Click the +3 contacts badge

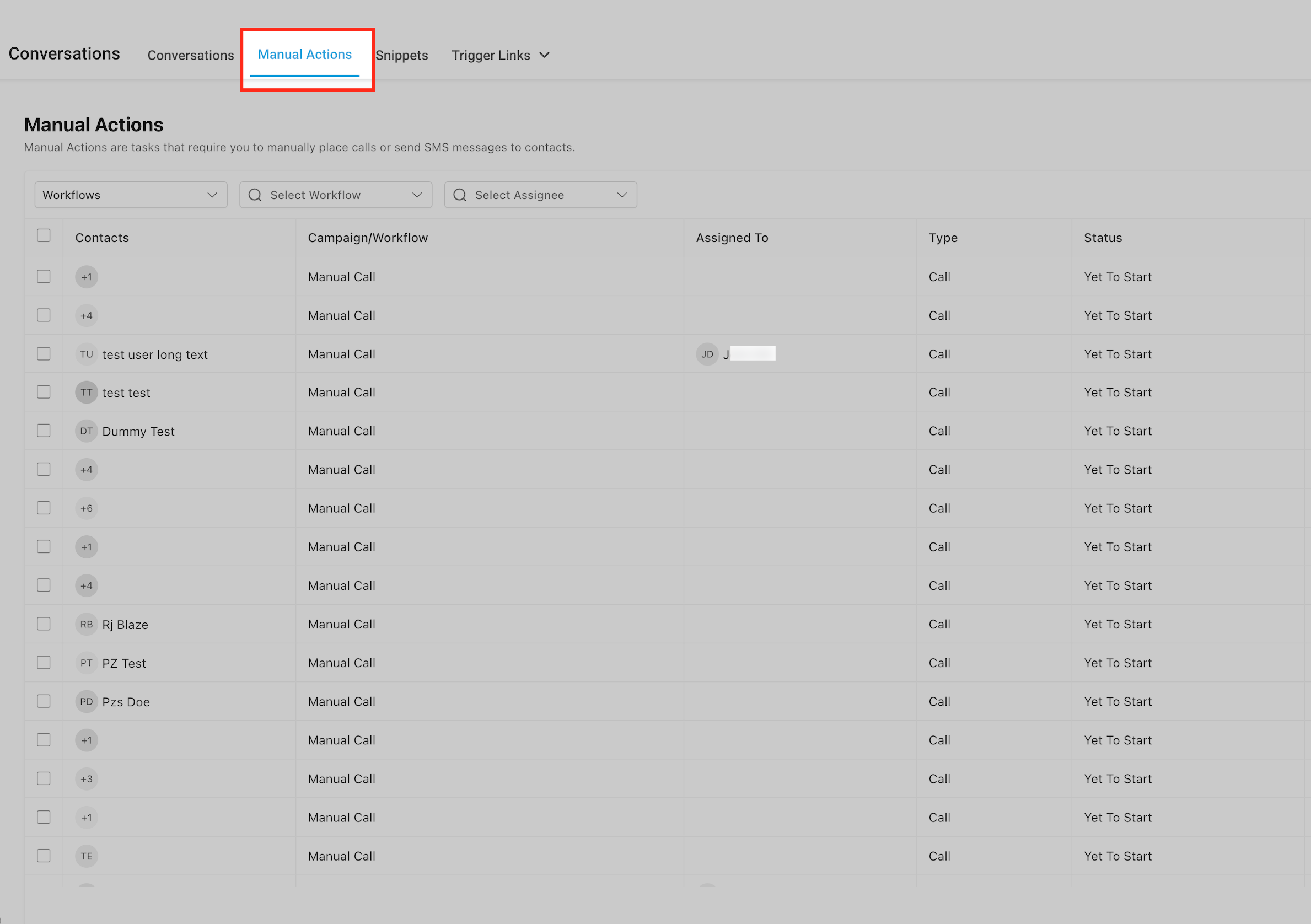[86, 779]
